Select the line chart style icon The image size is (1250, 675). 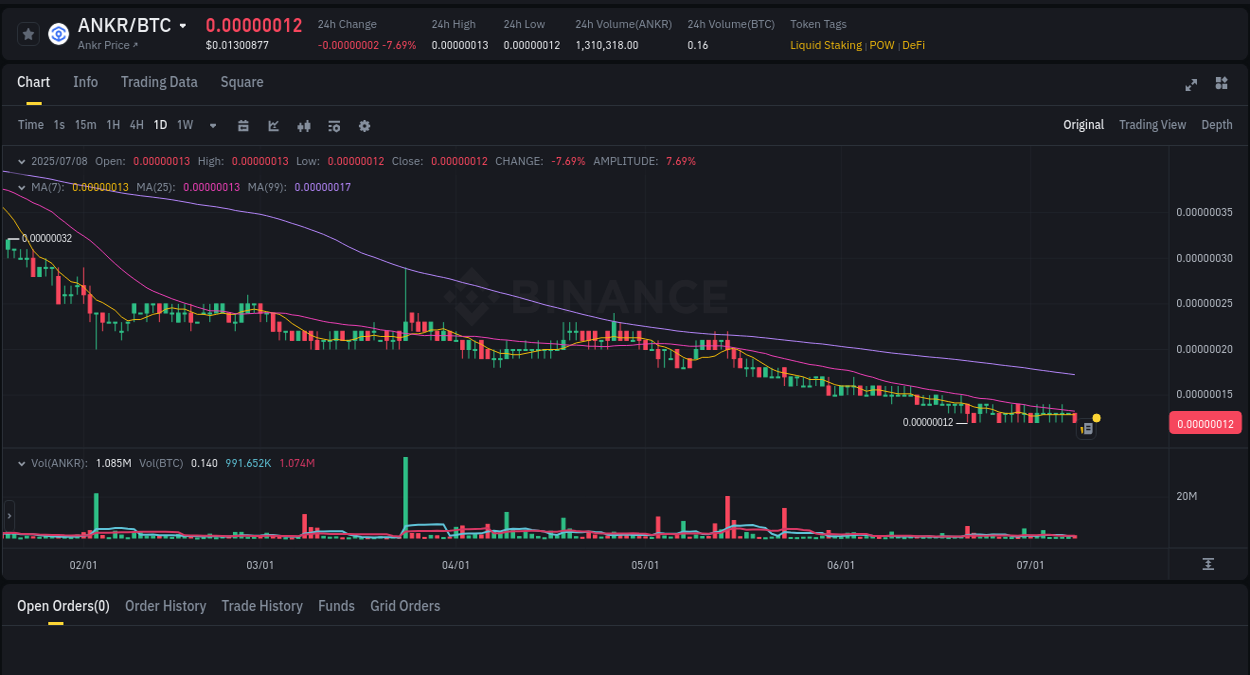click(x=273, y=125)
